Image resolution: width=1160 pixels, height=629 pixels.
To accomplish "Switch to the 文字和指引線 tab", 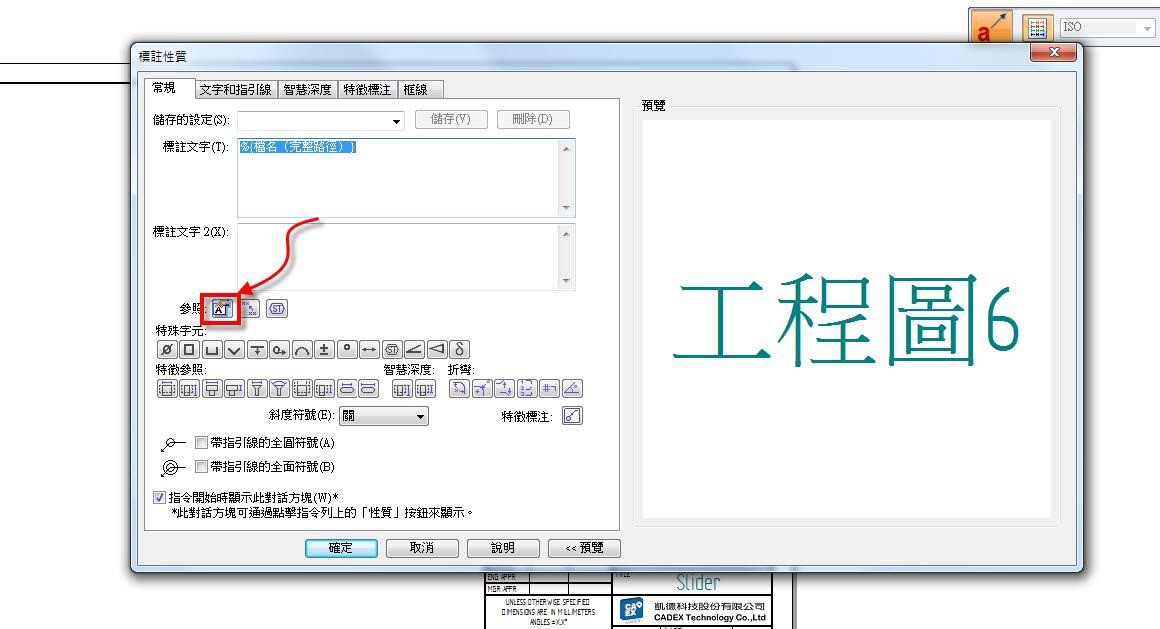I will pyautogui.click(x=236, y=90).
